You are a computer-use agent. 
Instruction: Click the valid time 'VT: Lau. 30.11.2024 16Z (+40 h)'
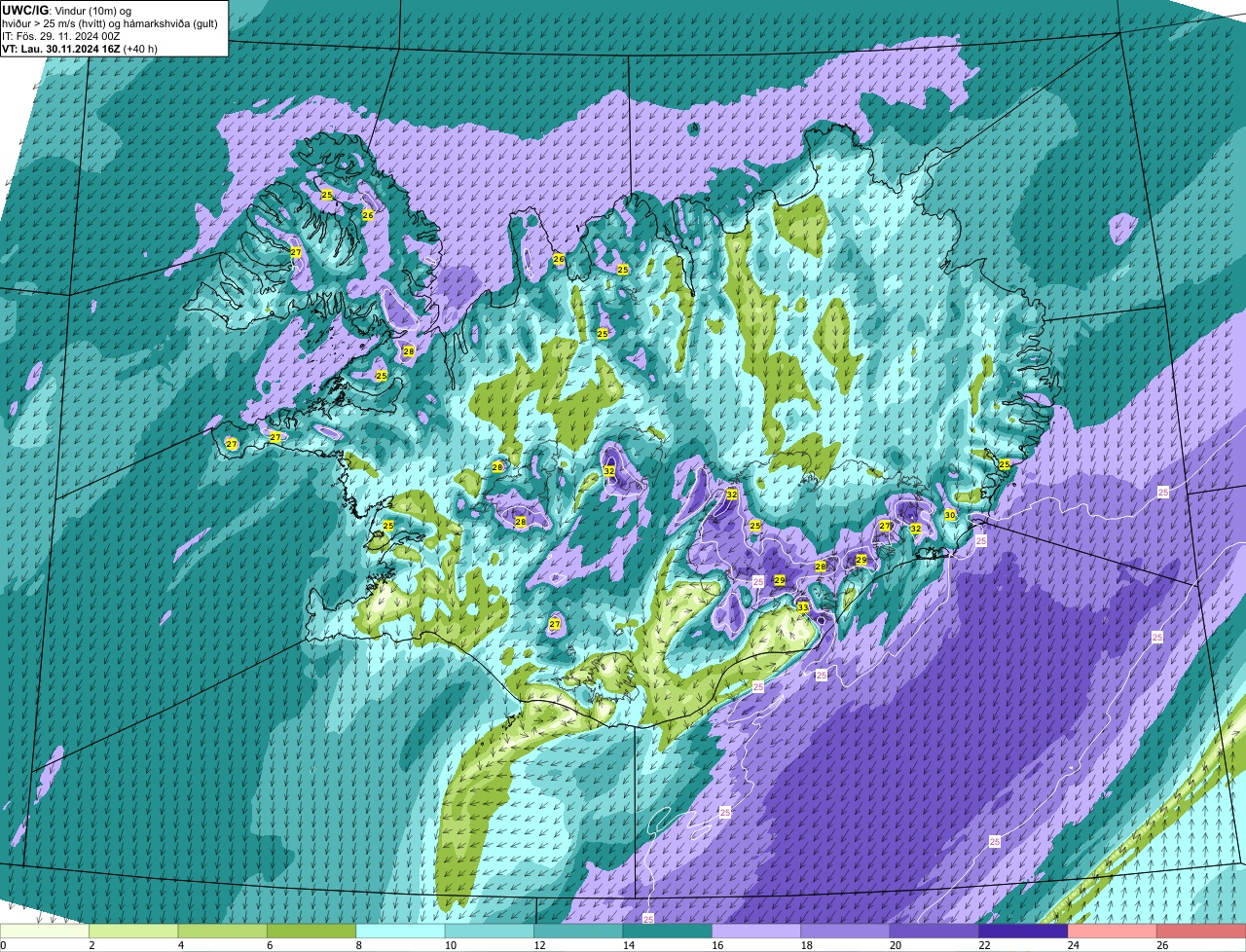[80, 48]
